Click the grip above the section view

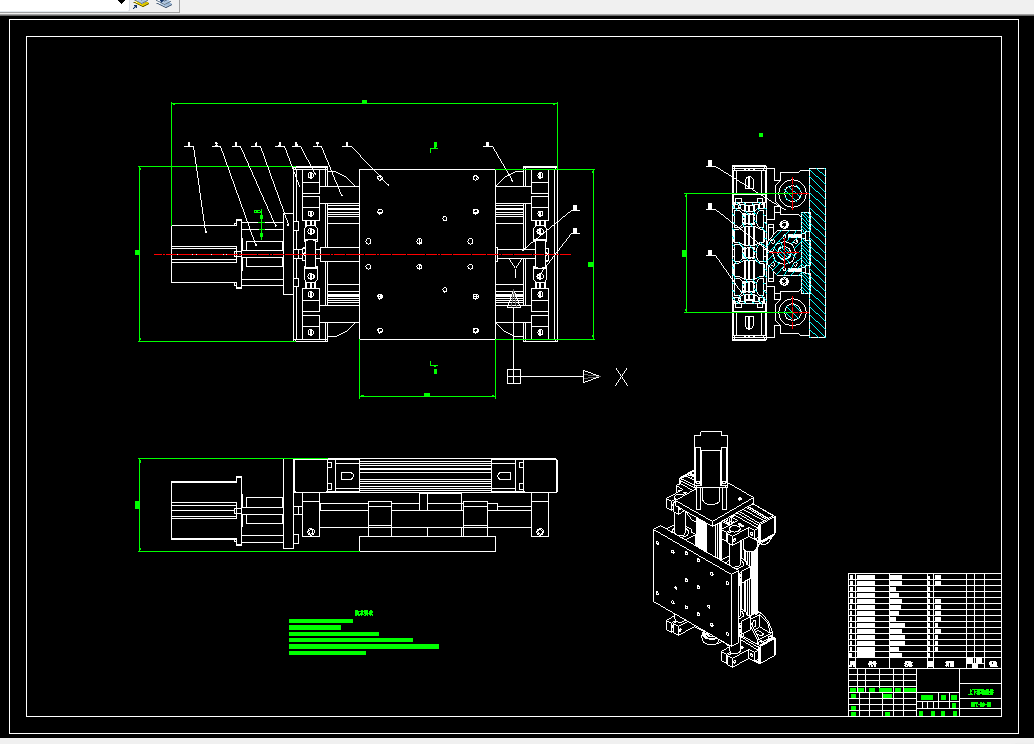761,135
